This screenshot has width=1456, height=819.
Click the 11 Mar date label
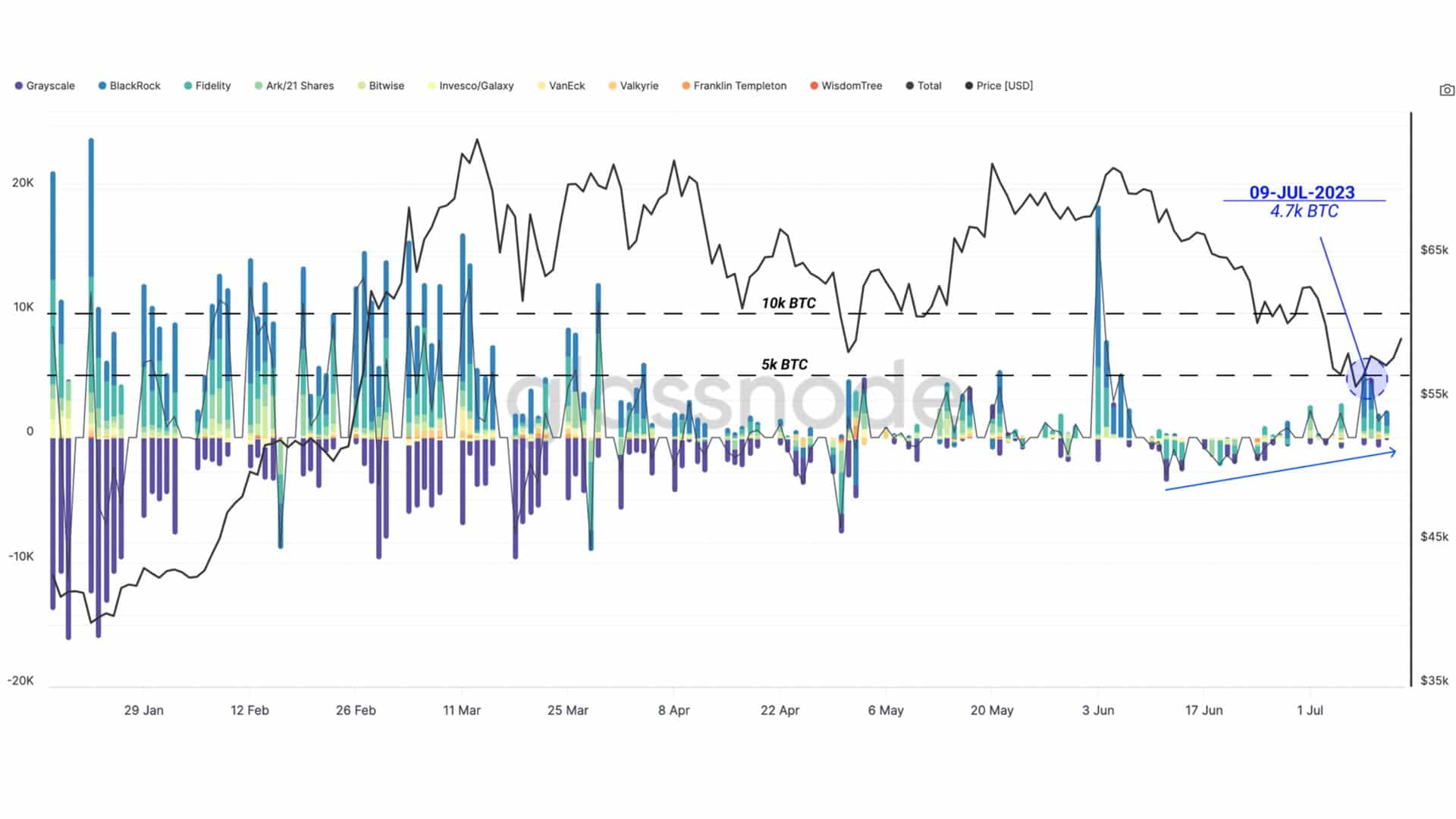462,711
